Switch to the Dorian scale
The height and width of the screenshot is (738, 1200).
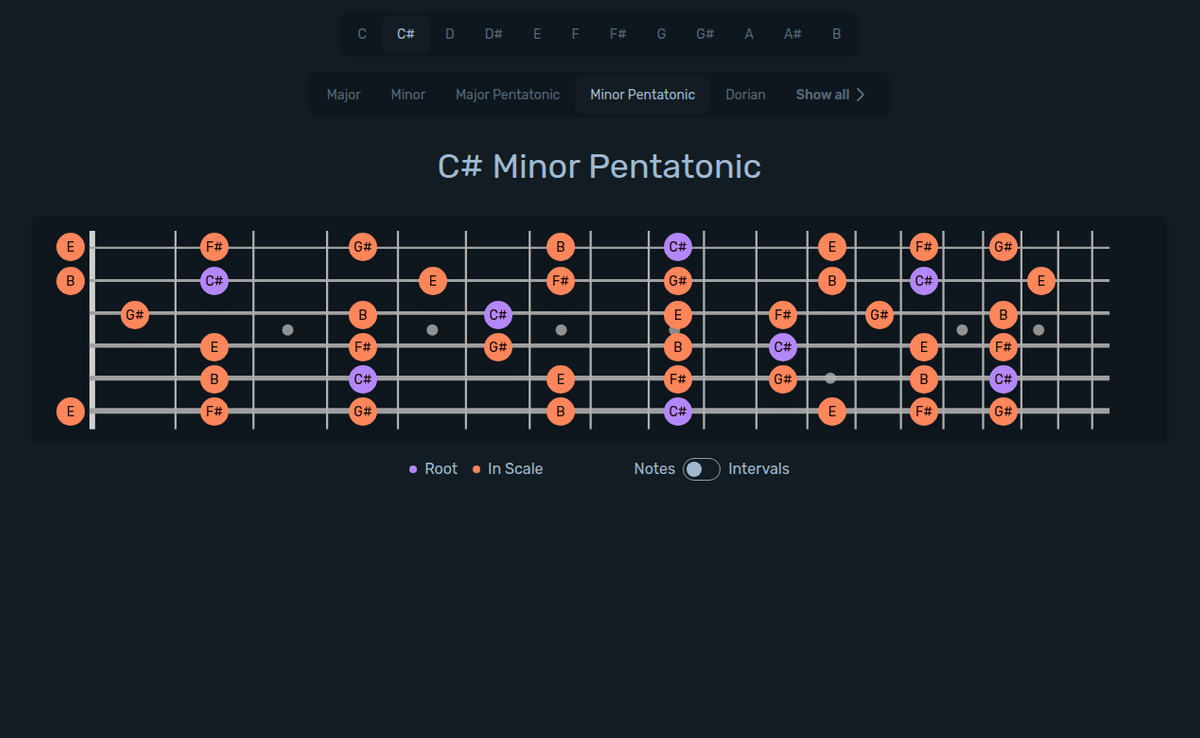coord(746,95)
